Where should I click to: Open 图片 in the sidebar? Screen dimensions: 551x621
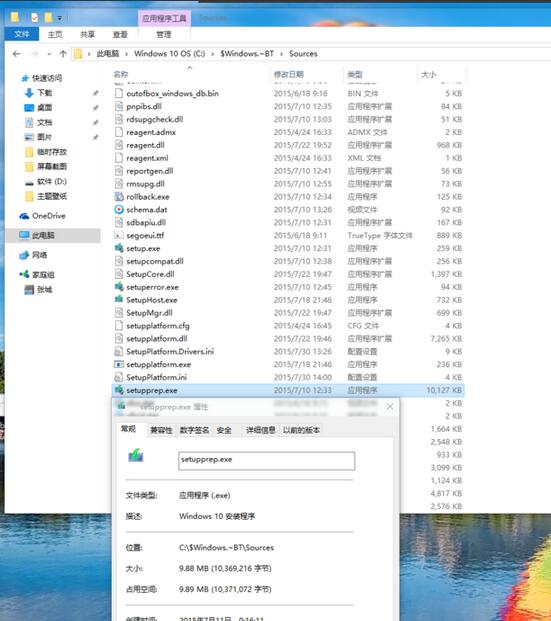point(44,137)
